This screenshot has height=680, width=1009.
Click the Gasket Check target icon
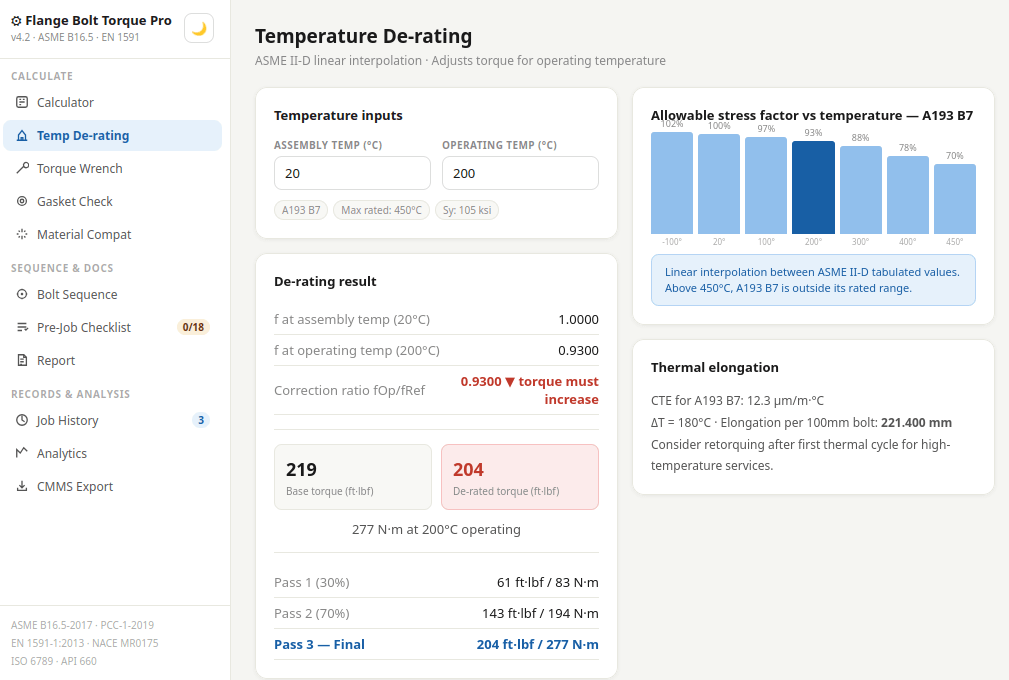[x=23, y=201]
